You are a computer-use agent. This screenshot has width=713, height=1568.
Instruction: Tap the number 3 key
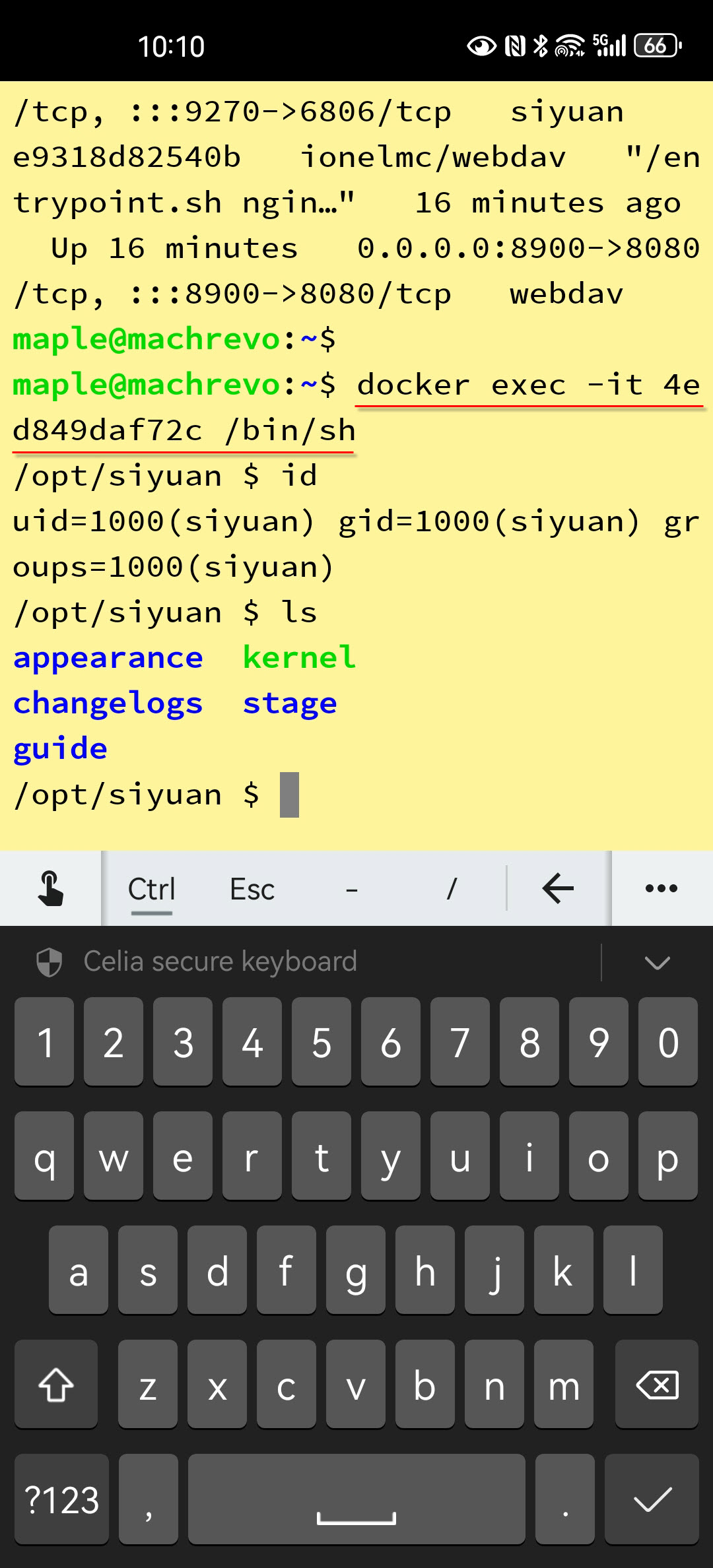[x=183, y=1041]
